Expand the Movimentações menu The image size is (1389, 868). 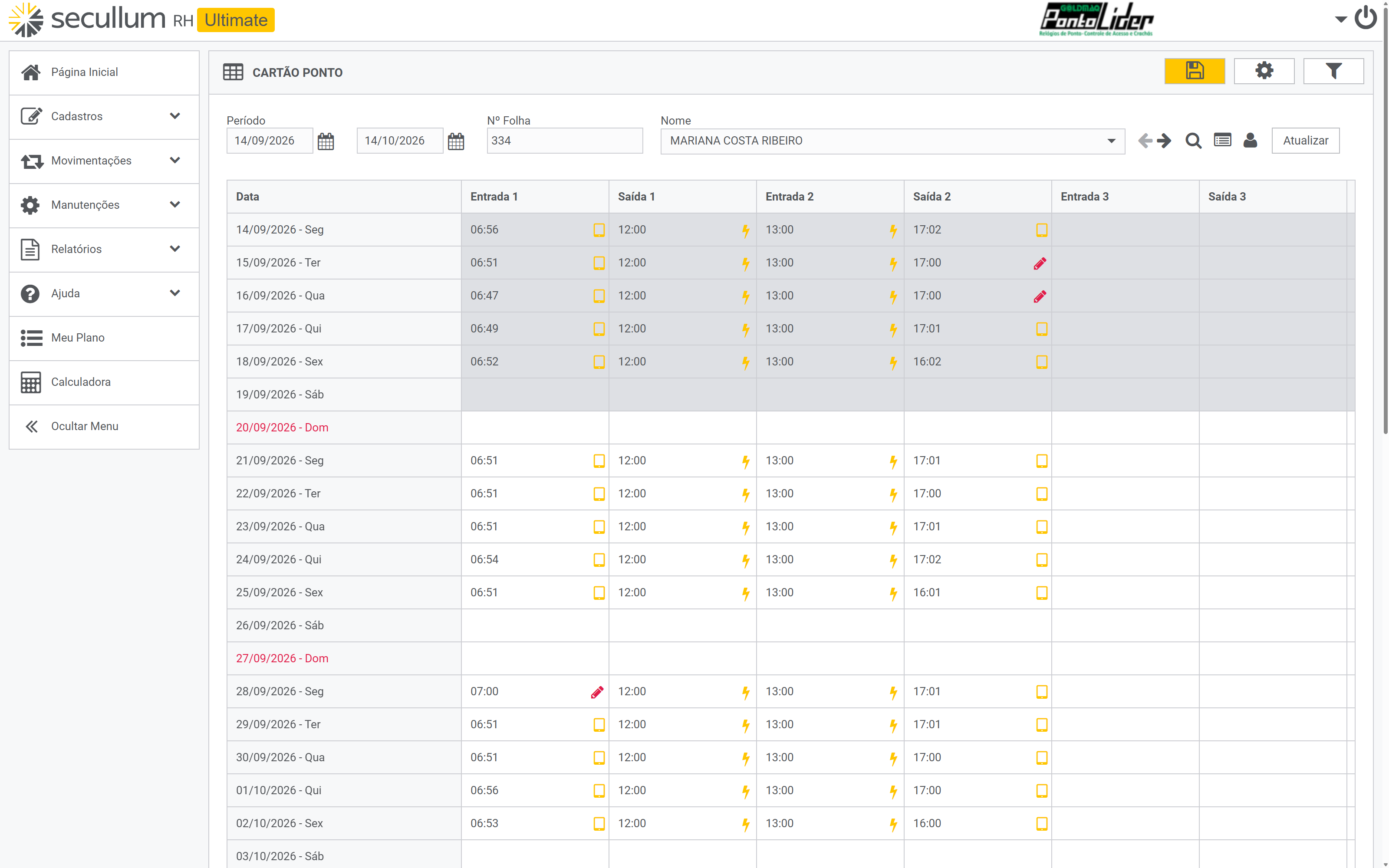pos(104,161)
